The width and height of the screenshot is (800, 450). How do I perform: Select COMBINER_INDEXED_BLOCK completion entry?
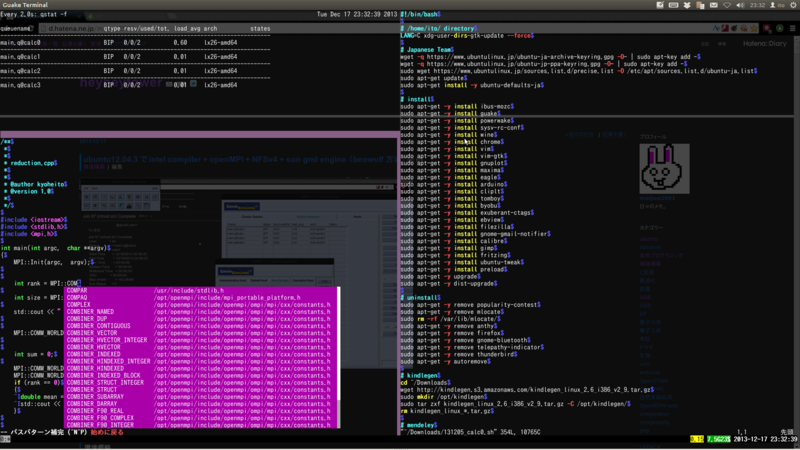[x=201, y=376]
